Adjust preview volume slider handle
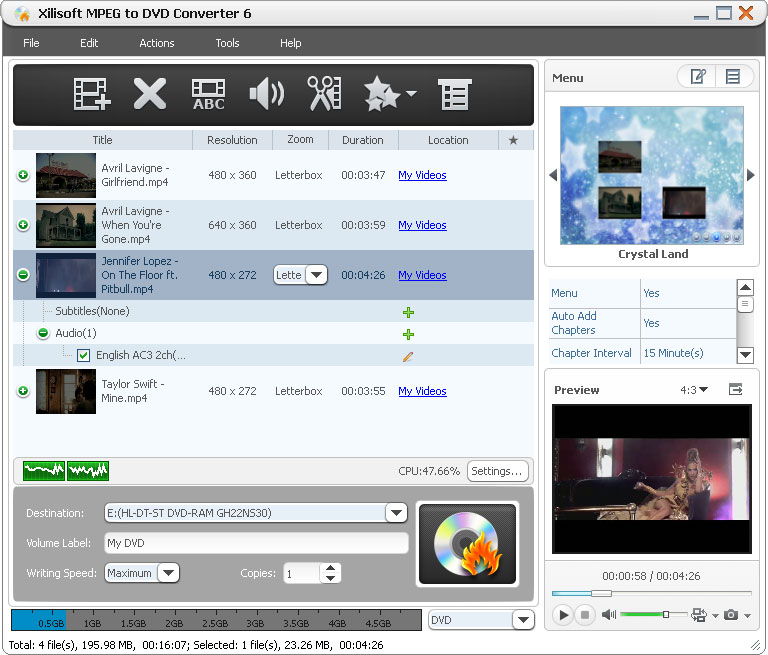The image size is (768, 655). 666,614
